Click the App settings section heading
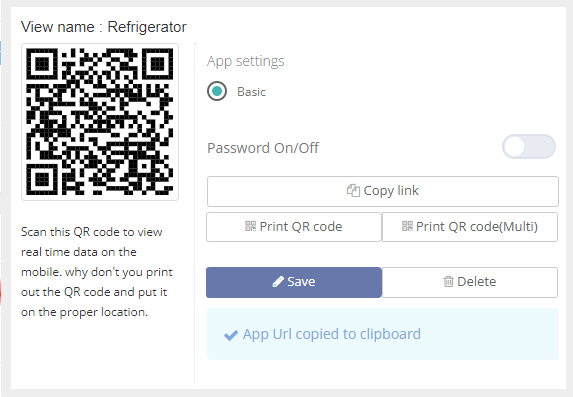Screen dimensions: 573x397 point(246,61)
